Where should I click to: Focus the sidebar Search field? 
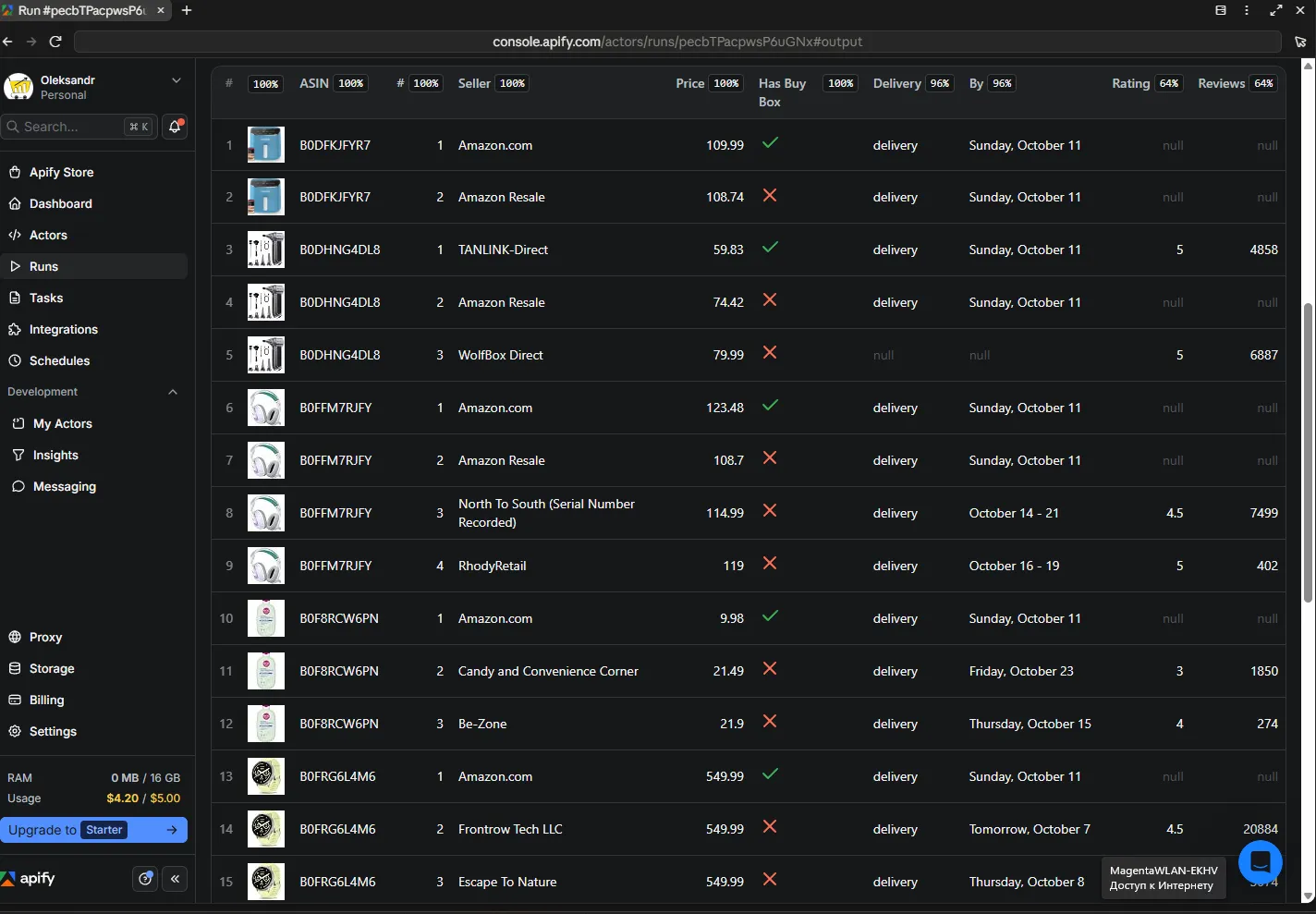point(79,127)
